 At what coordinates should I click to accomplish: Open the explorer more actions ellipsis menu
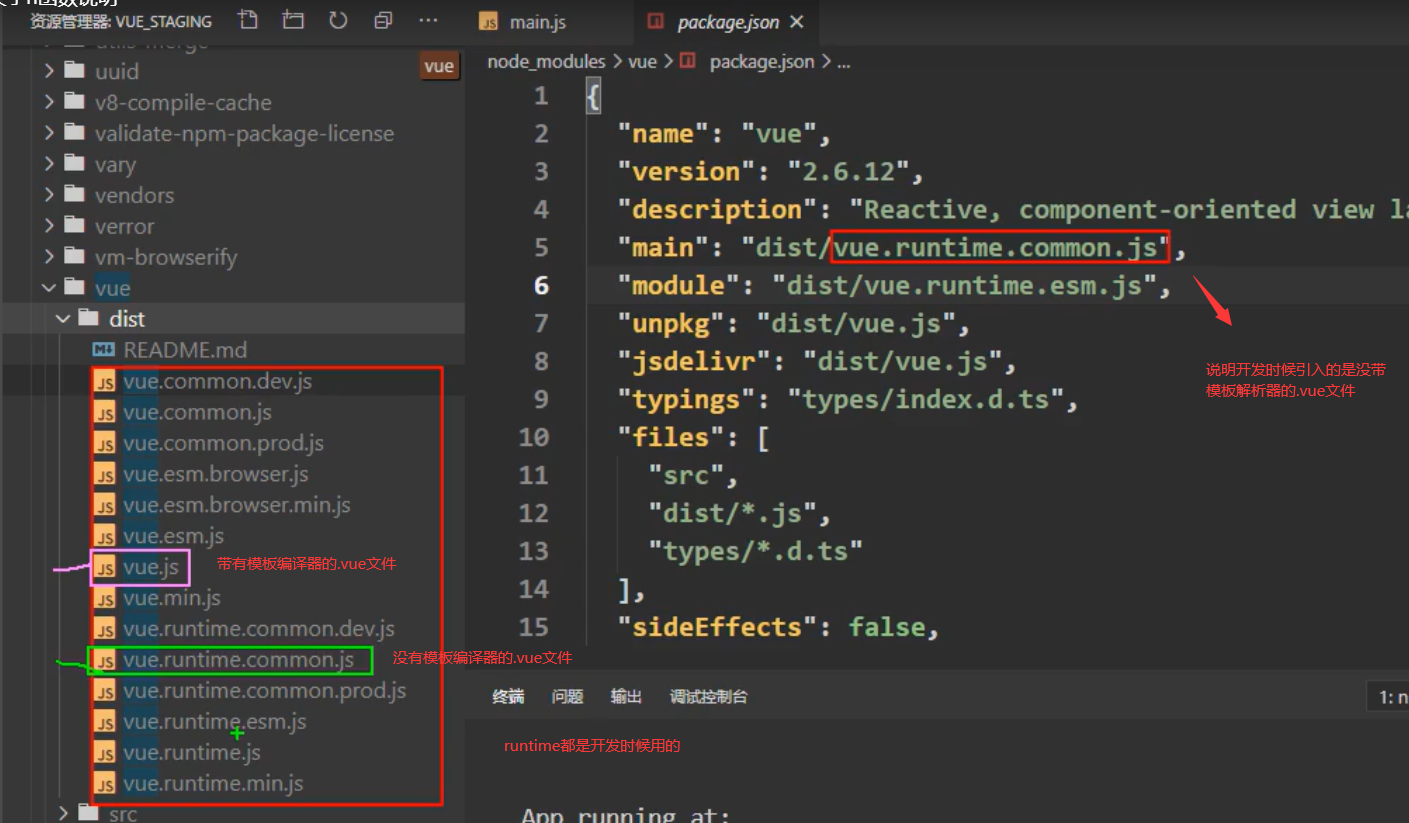(428, 20)
